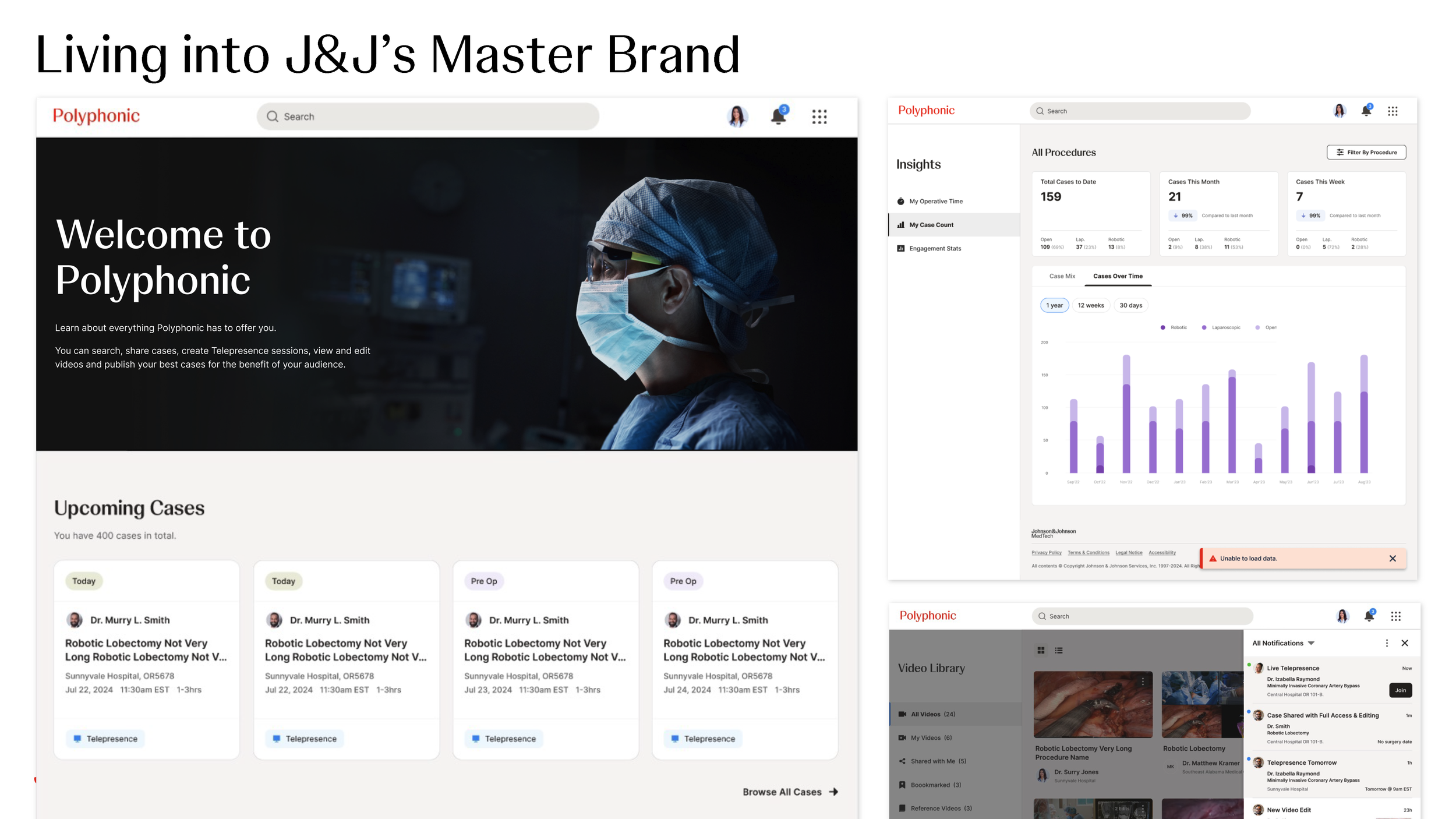Select the '1 year' time range chip
The image size is (1456, 819).
click(x=1054, y=305)
